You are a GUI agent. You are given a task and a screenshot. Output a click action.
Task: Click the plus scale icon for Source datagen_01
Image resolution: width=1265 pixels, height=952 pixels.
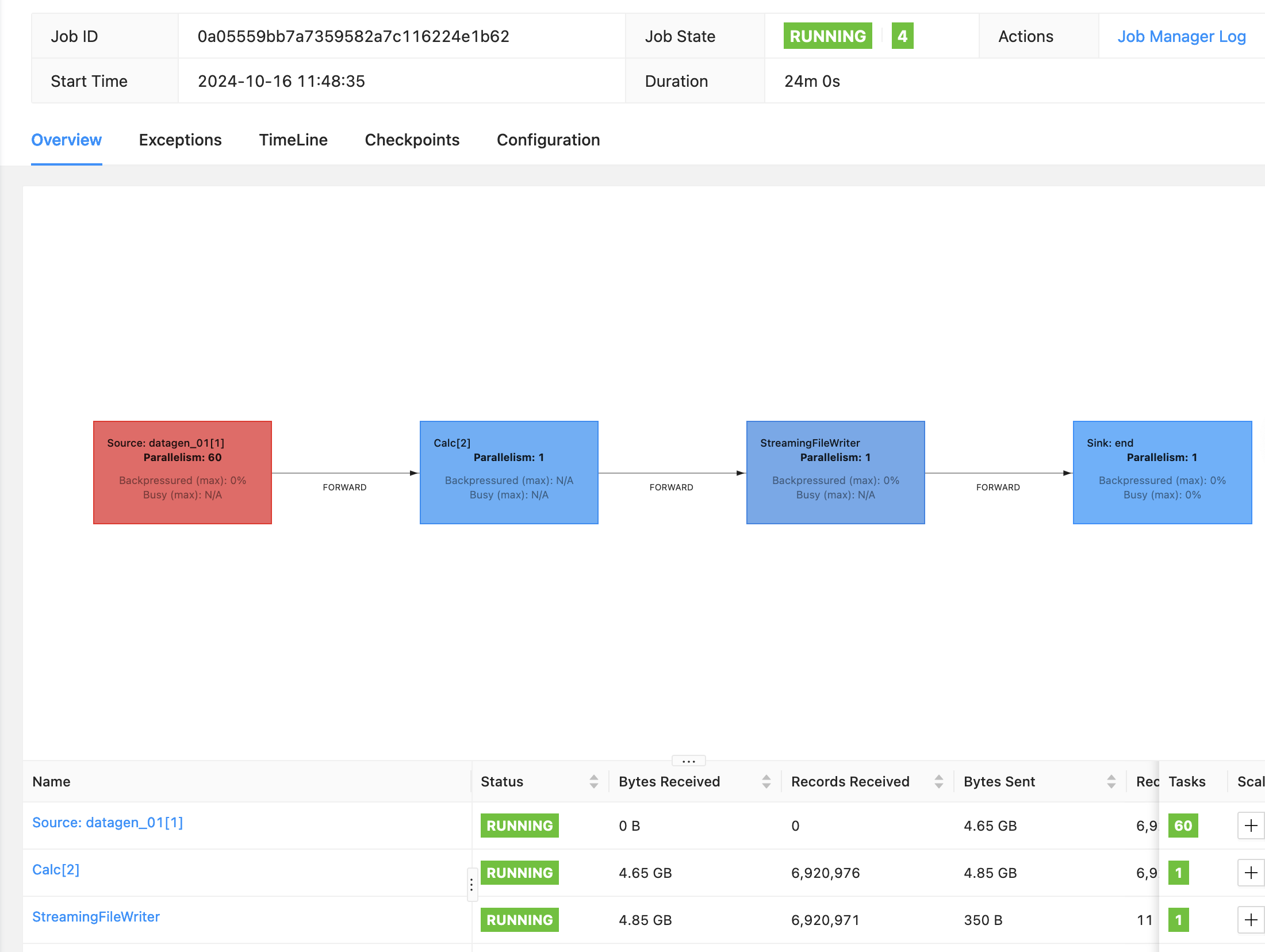tap(1251, 826)
